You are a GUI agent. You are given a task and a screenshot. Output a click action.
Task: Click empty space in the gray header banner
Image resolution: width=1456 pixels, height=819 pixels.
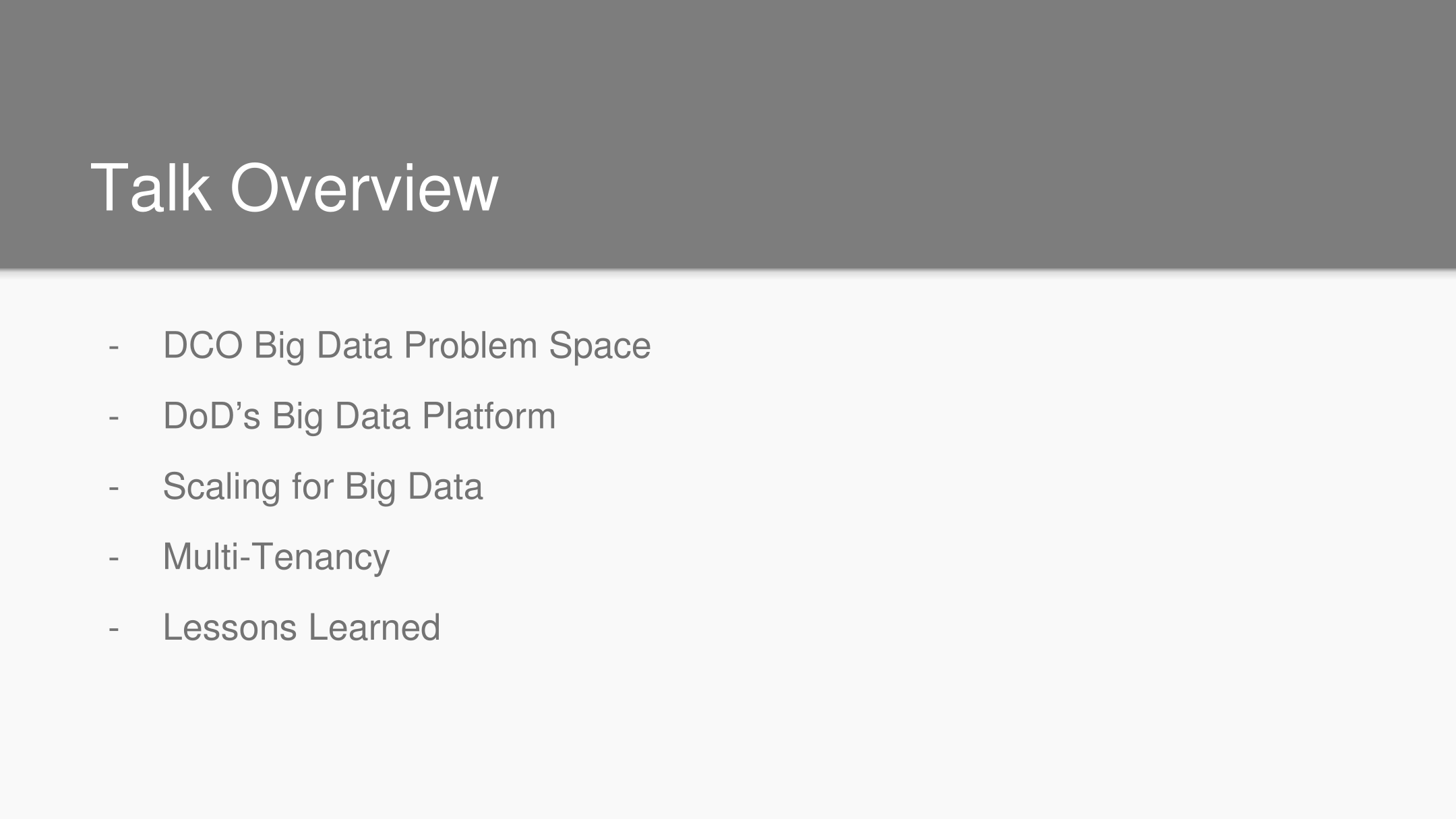pos(944,135)
